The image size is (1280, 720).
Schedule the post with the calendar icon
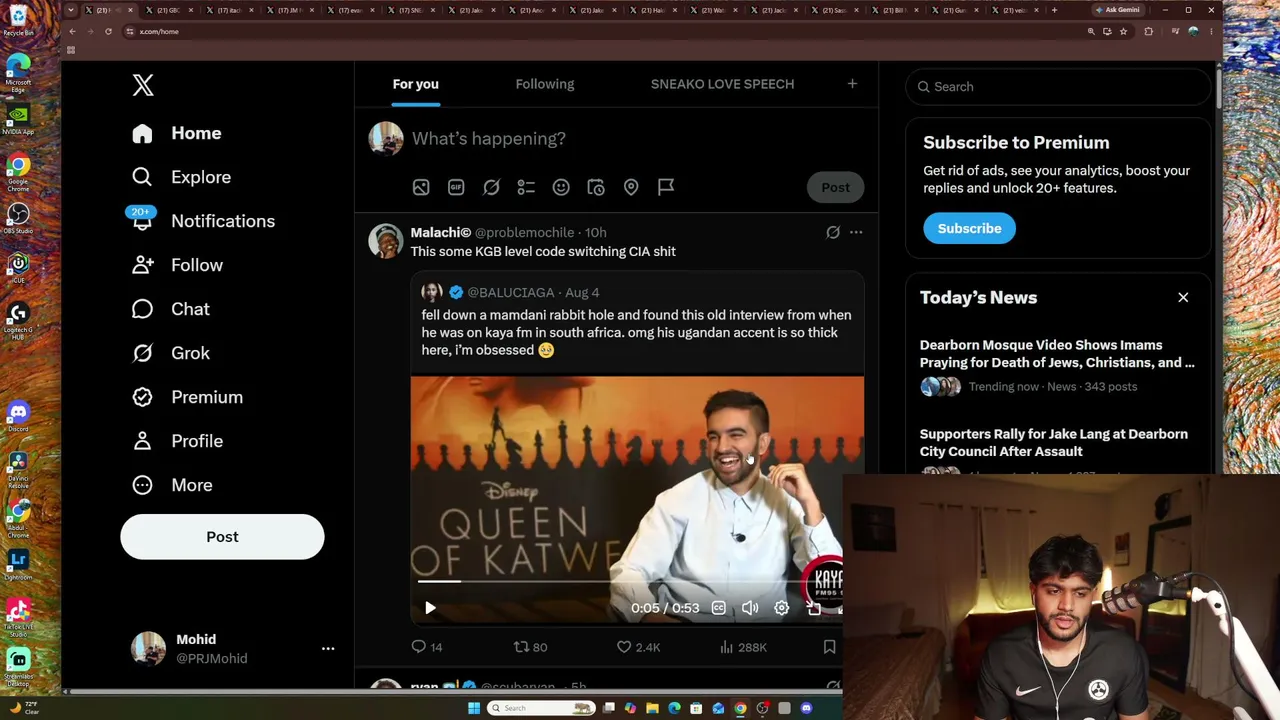596,187
